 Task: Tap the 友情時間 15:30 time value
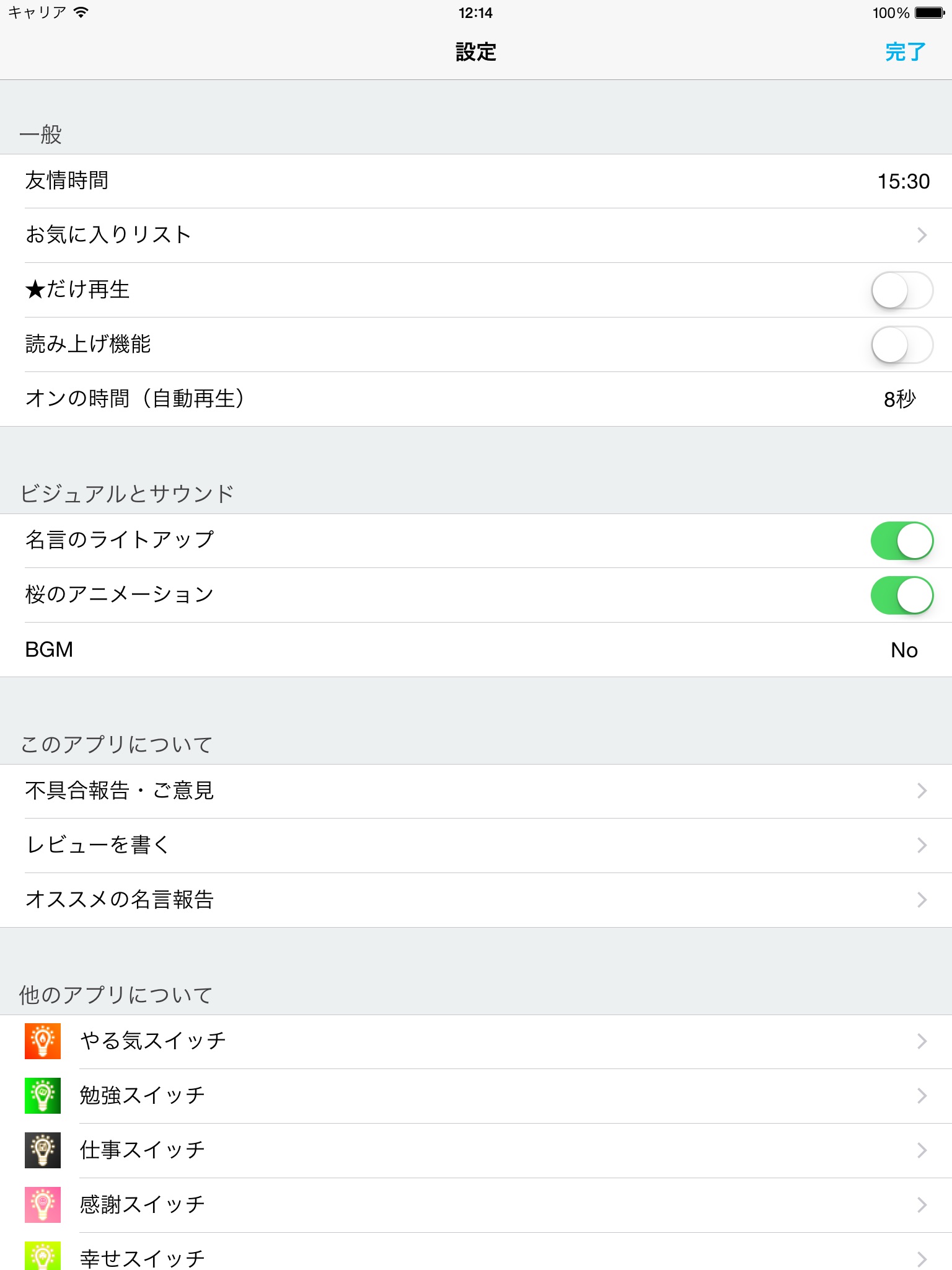[903, 182]
